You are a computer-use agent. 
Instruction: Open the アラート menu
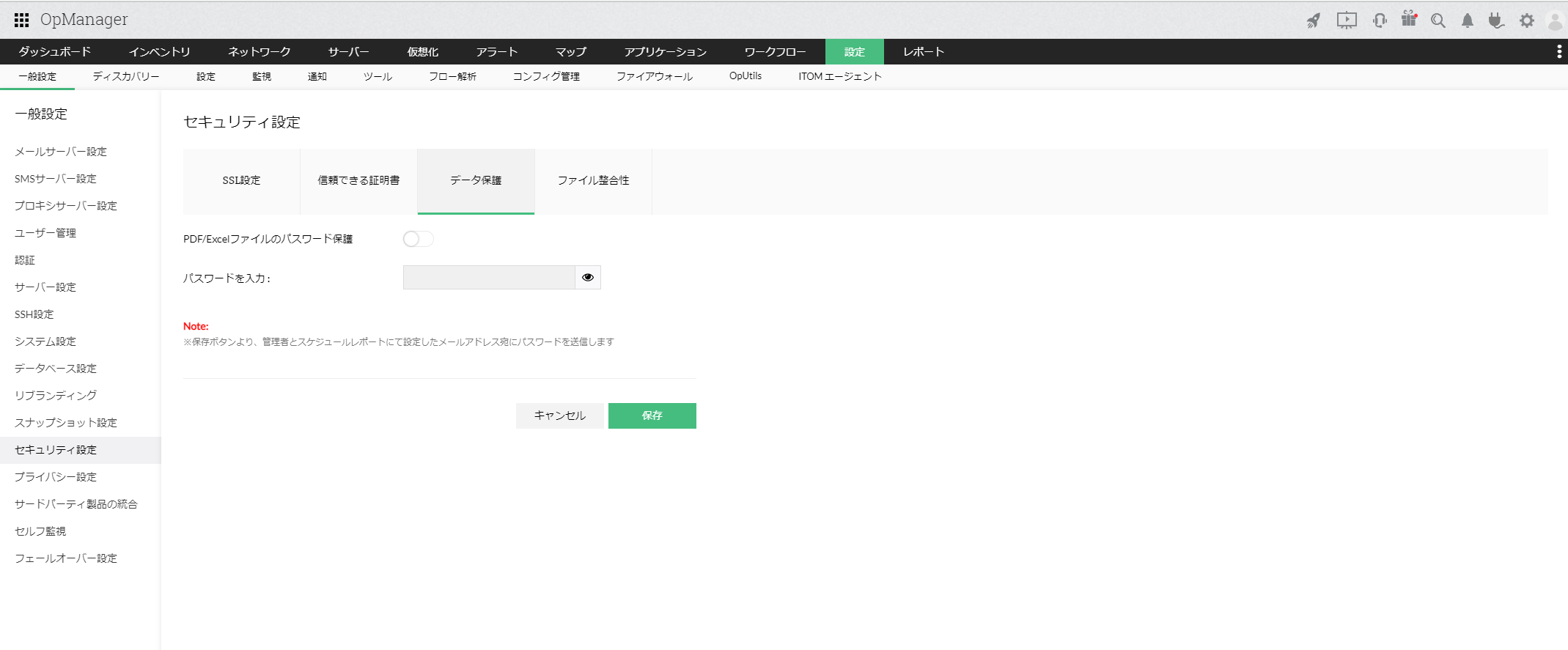pos(497,51)
